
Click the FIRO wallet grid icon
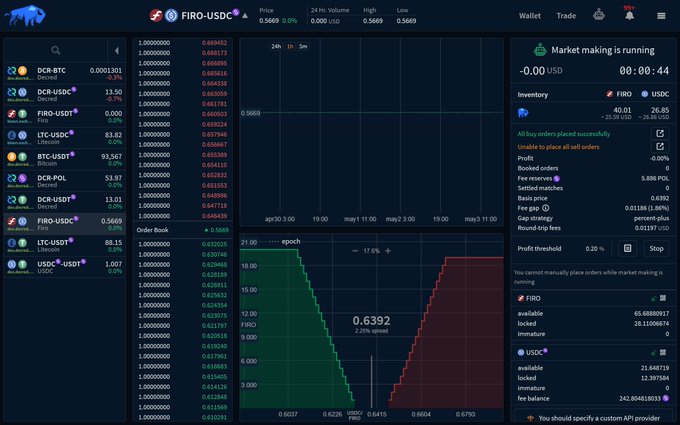coord(663,298)
